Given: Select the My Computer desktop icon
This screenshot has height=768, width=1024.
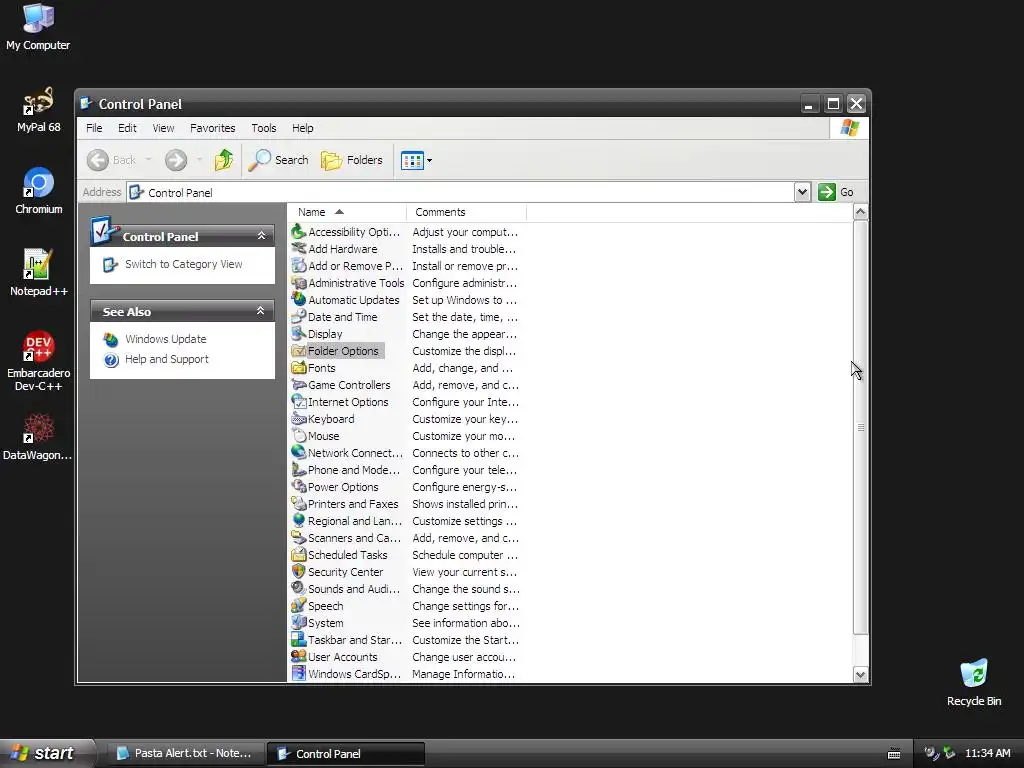Looking at the screenshot, I should pyautogui.click(x=39, y=27).
